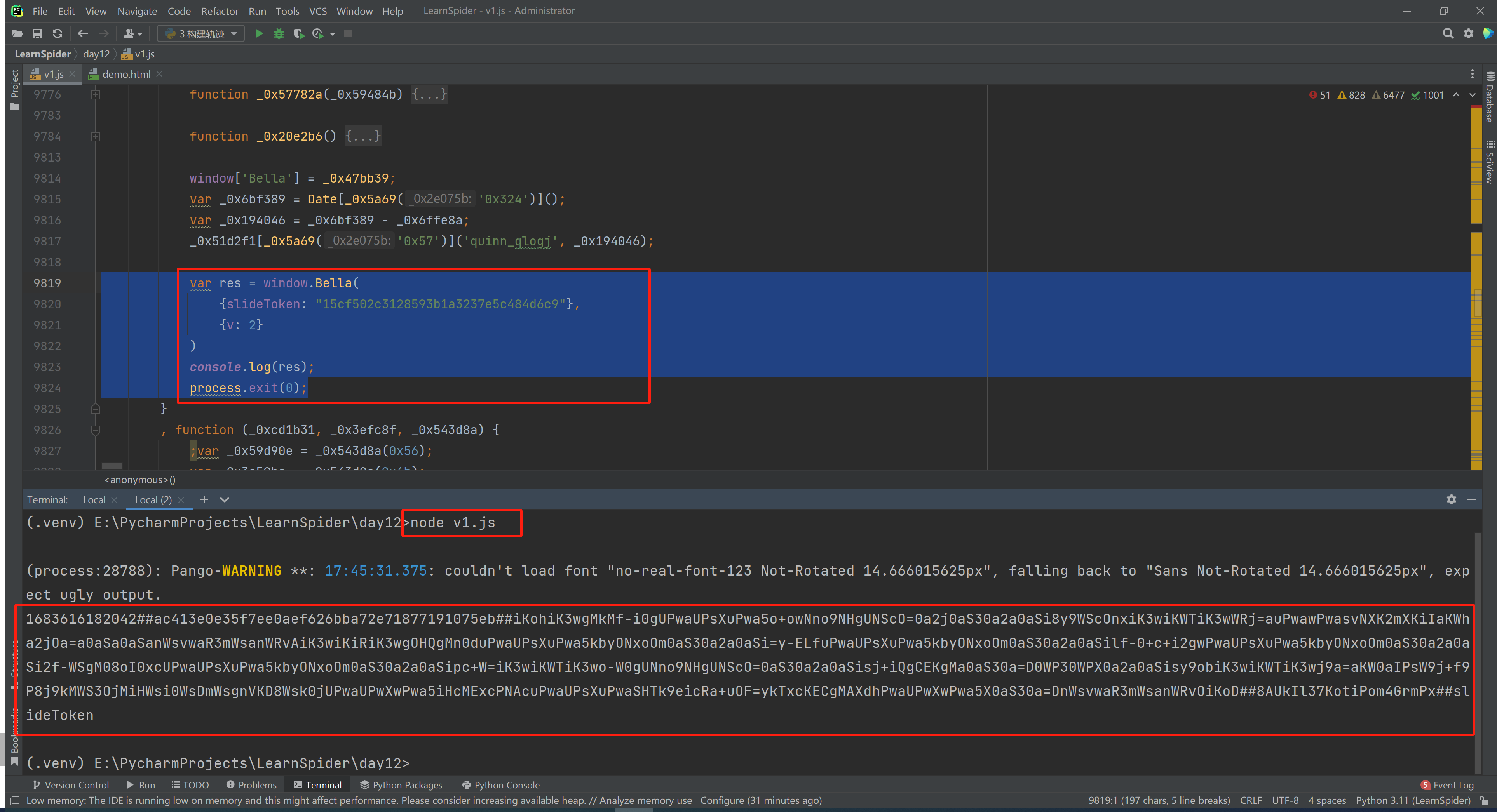This screenshot has width=1497, height=812.
Task: Open Search Everywhere magnifier icon
Action: click(1448, 34)
